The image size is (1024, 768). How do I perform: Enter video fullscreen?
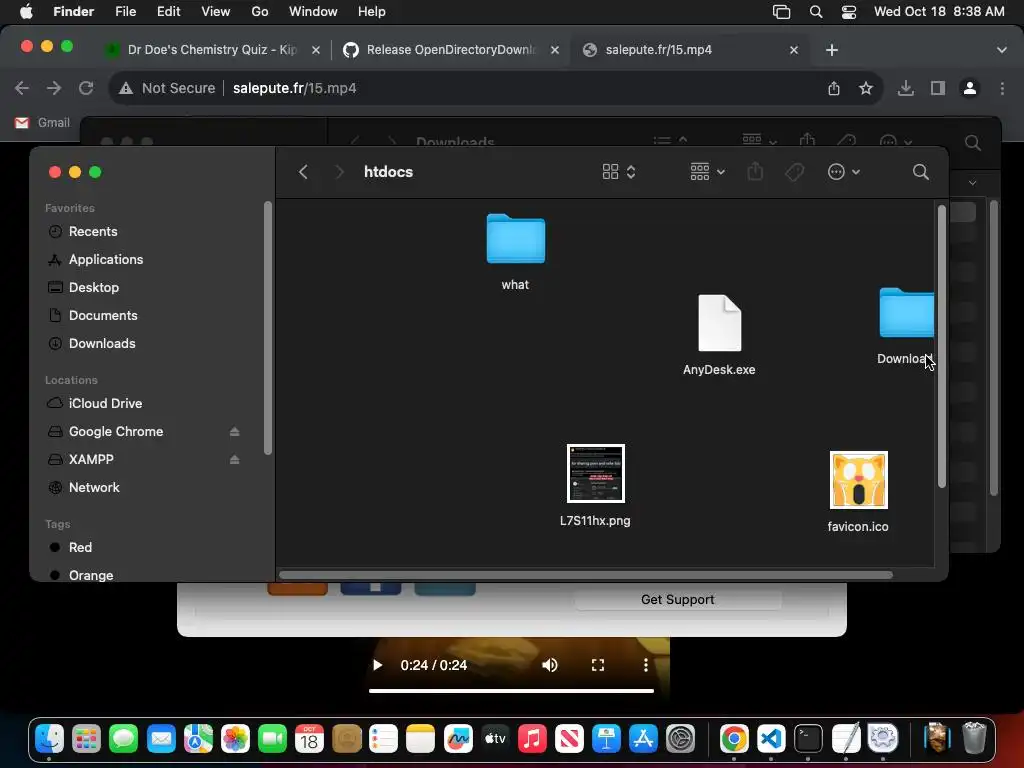pyautogui.click(x=598, y=665)
